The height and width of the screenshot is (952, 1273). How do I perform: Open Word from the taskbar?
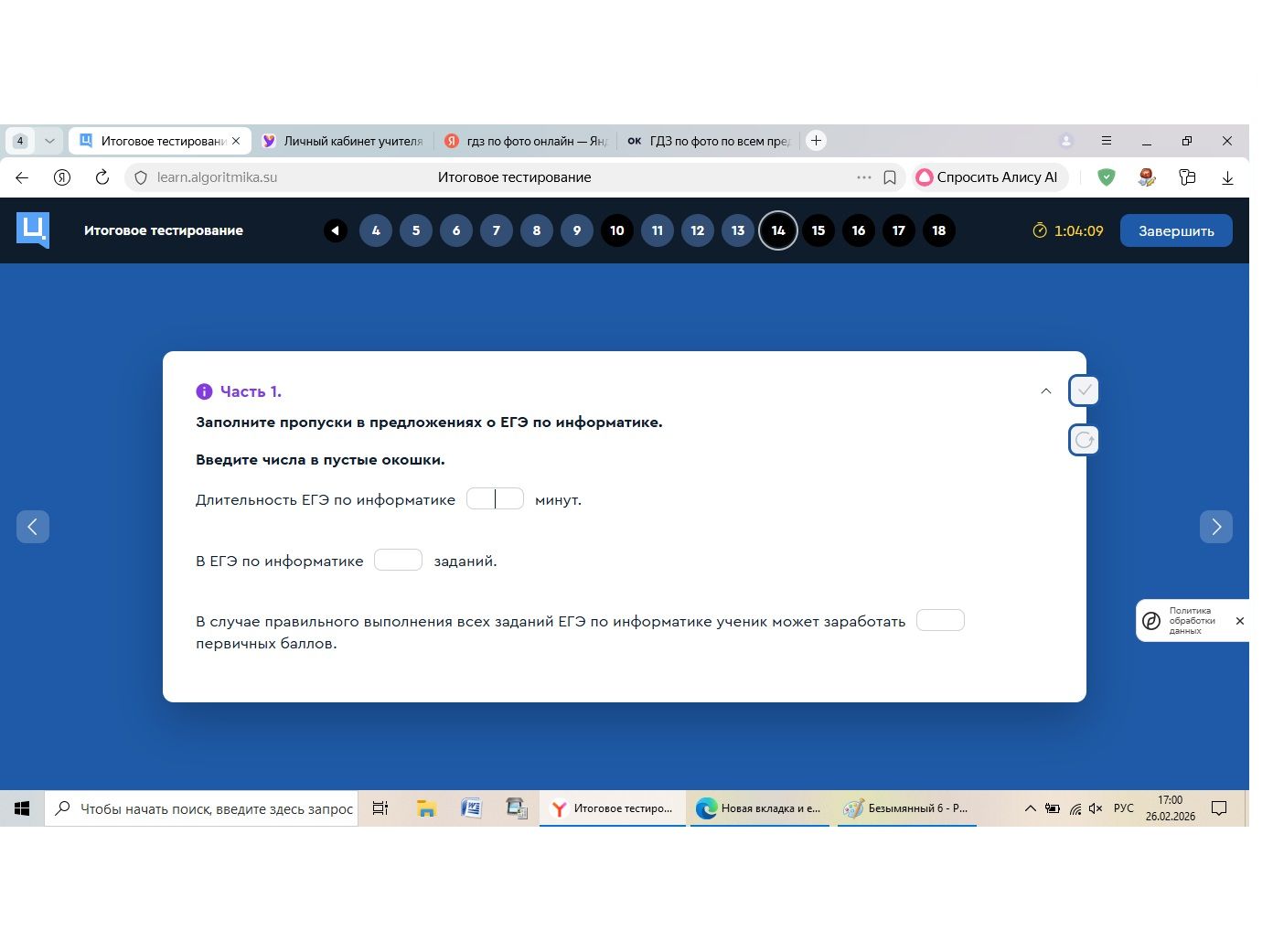471,808
